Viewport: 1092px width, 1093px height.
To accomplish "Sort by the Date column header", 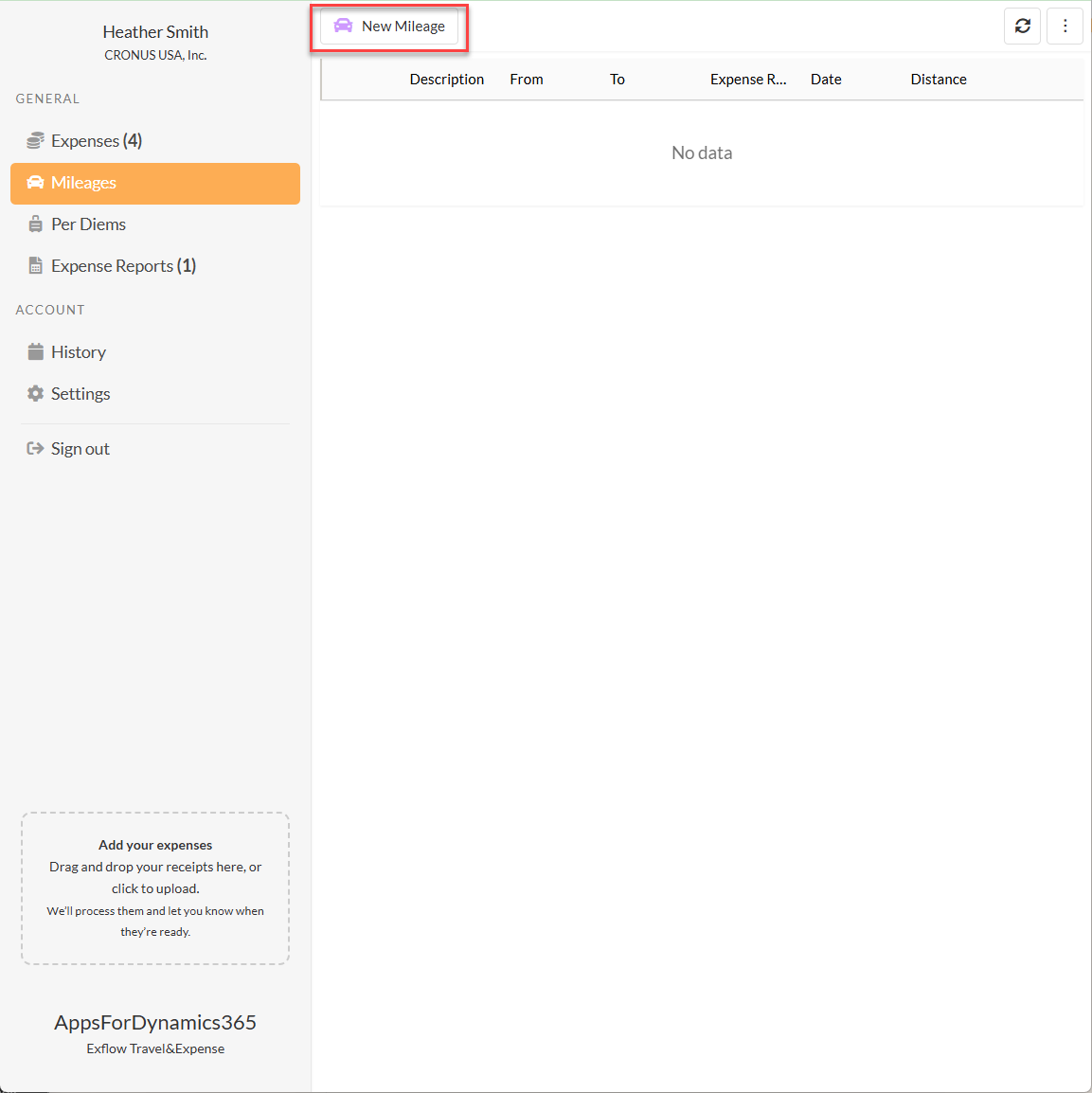I will [x=826, y=80].
